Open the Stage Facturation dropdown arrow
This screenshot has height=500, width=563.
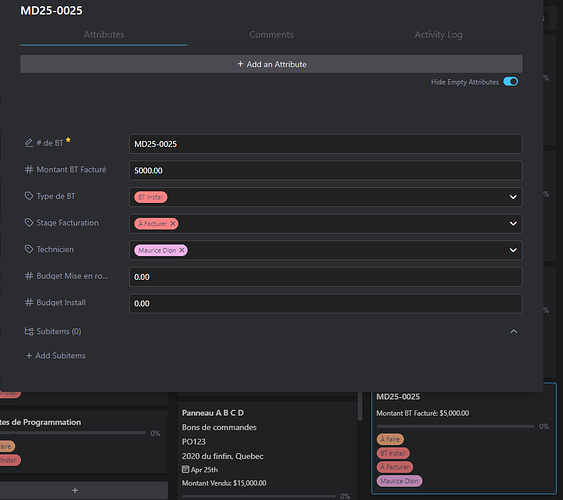point(513,224)
